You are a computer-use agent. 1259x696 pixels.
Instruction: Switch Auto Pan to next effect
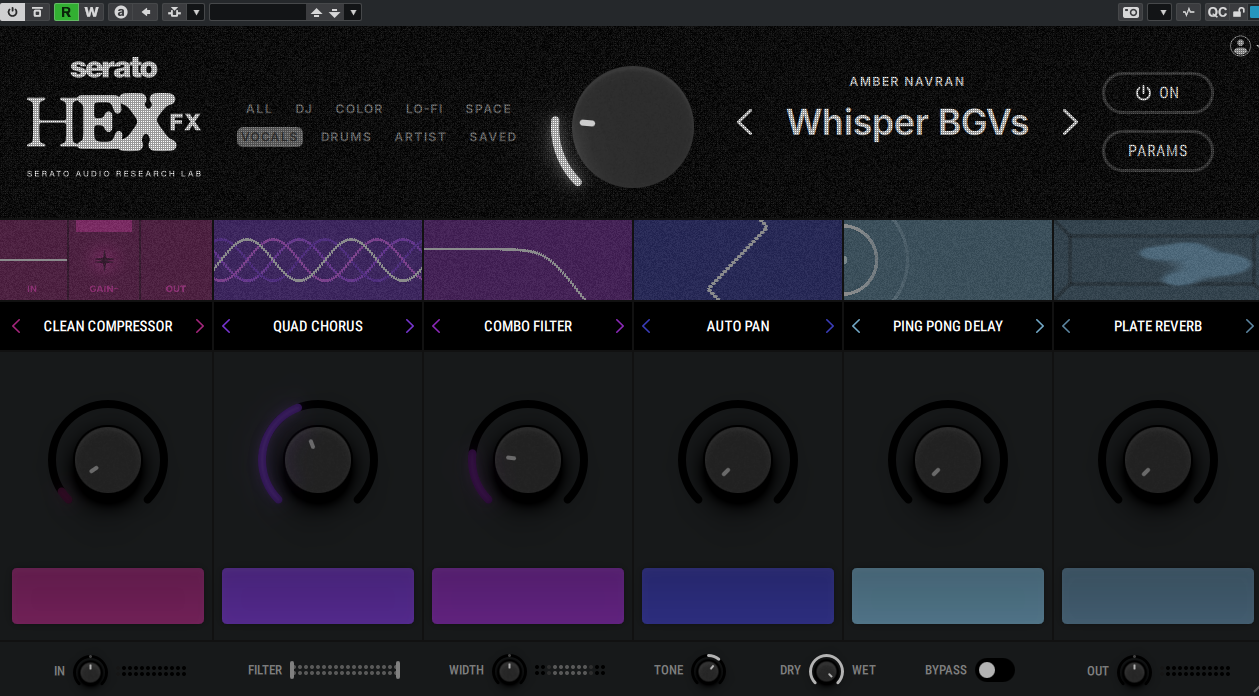pos(829,326)
